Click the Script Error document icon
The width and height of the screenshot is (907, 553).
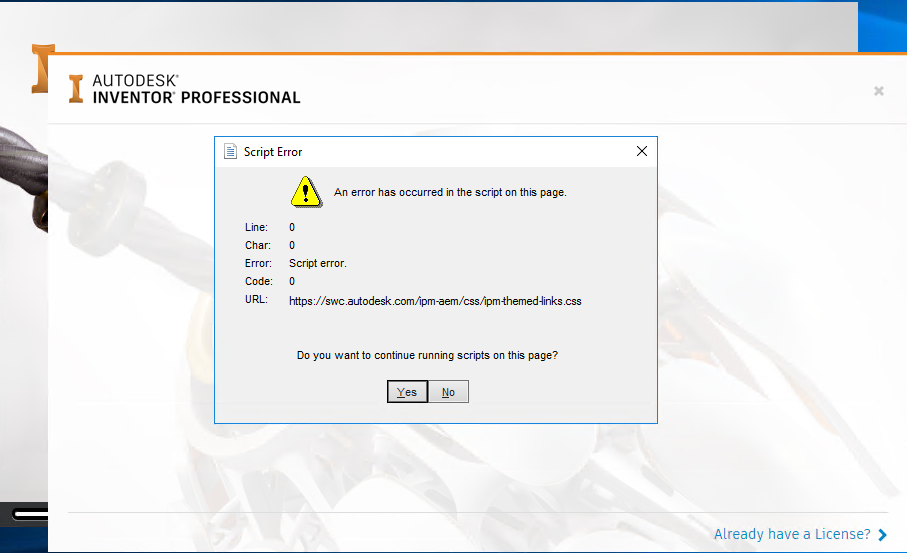[230, 152]
